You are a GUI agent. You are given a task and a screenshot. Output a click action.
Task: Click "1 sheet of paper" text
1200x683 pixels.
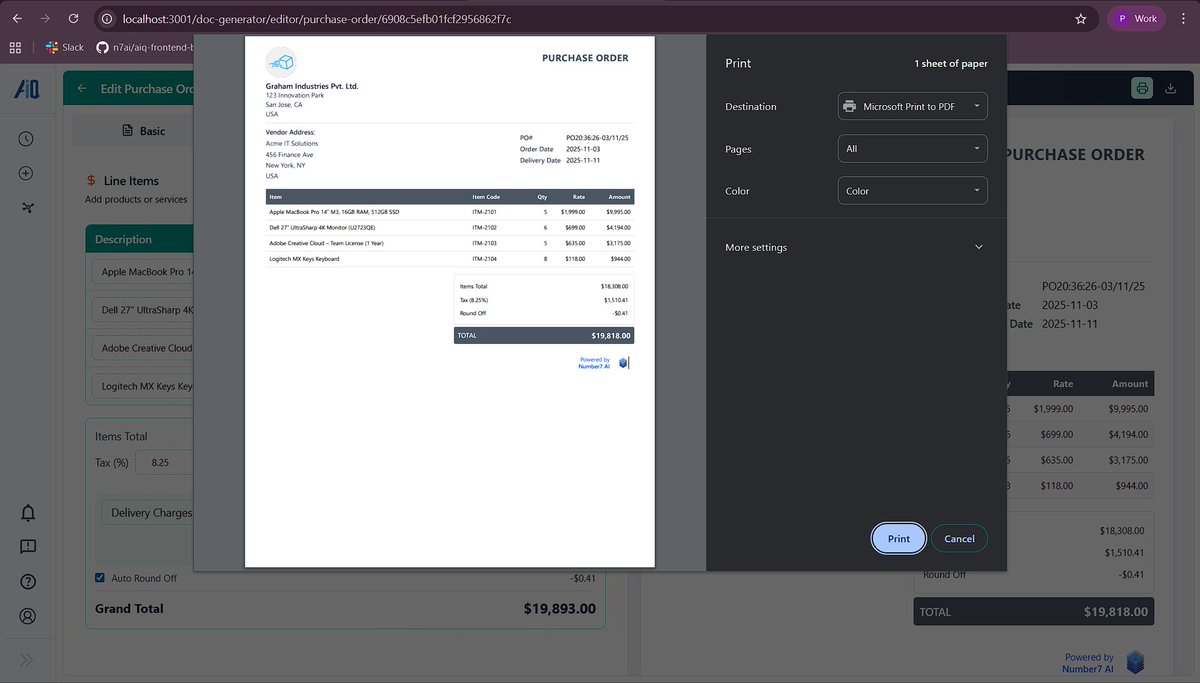pyautogui.click(x=951, y=64)
